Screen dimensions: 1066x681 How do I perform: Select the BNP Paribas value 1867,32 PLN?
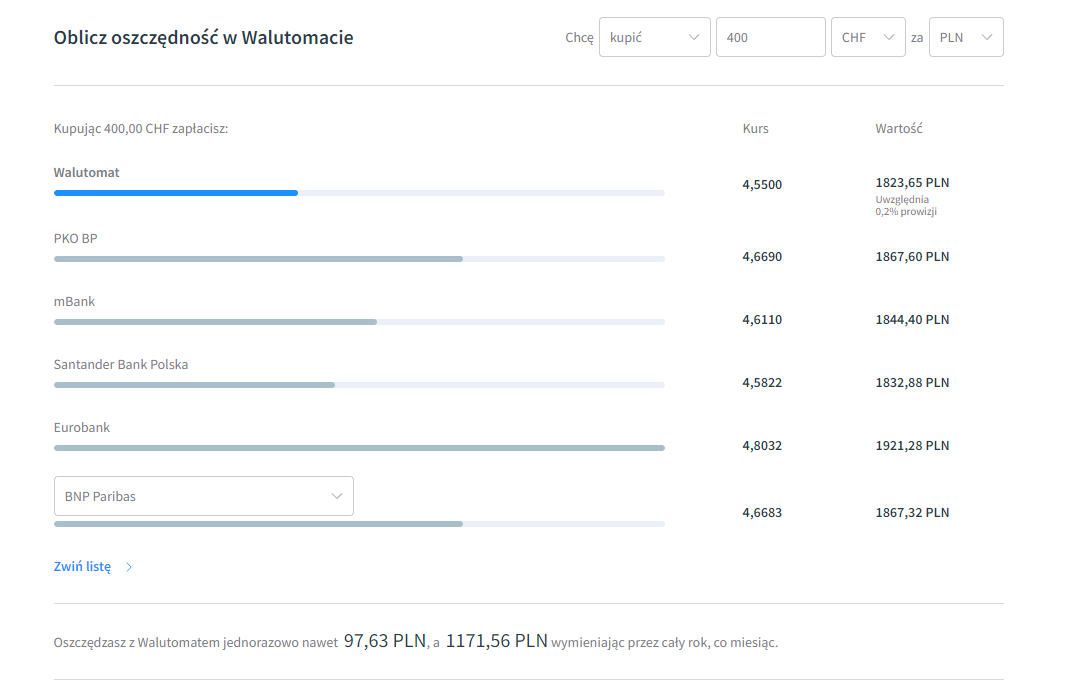[x=912, y=513]
